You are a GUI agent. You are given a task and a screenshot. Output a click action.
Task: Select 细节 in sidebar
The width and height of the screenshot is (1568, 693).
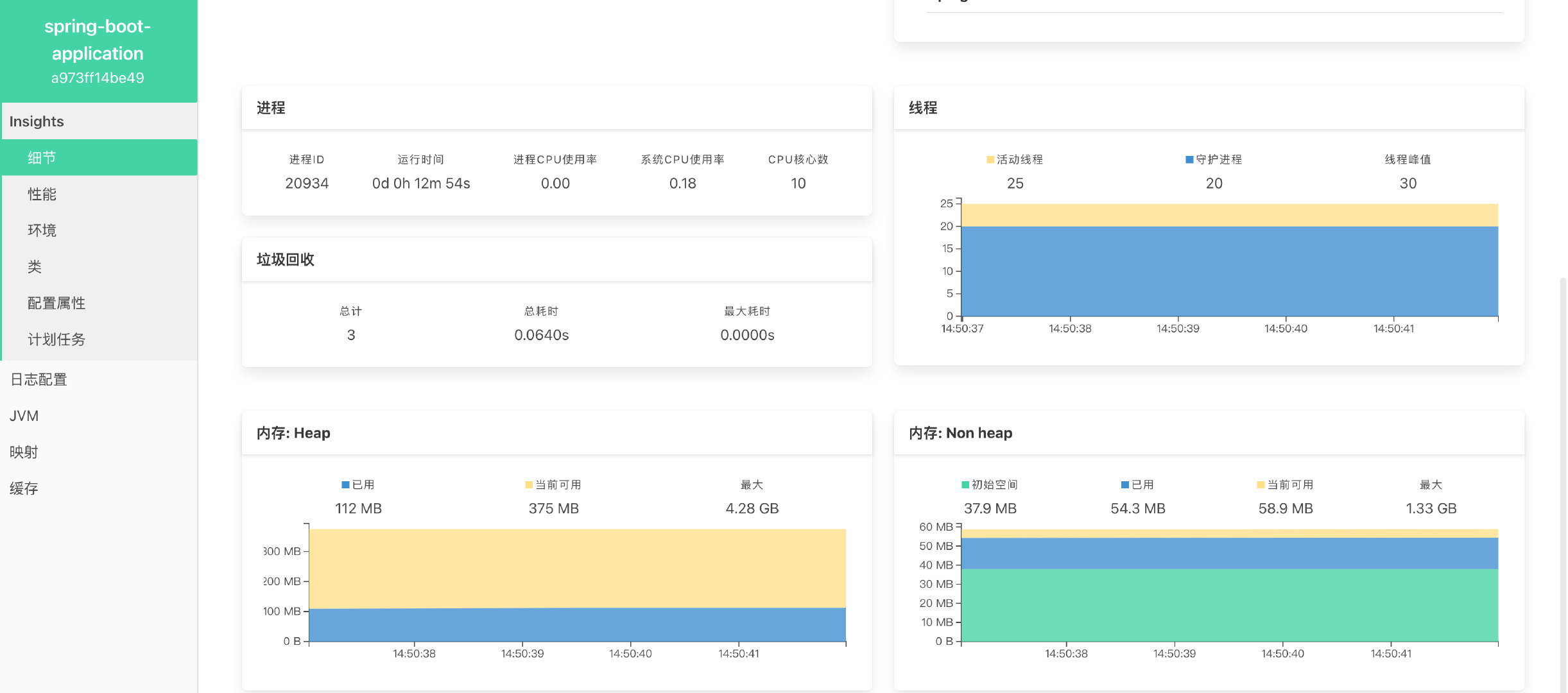(x=42, y=158)
